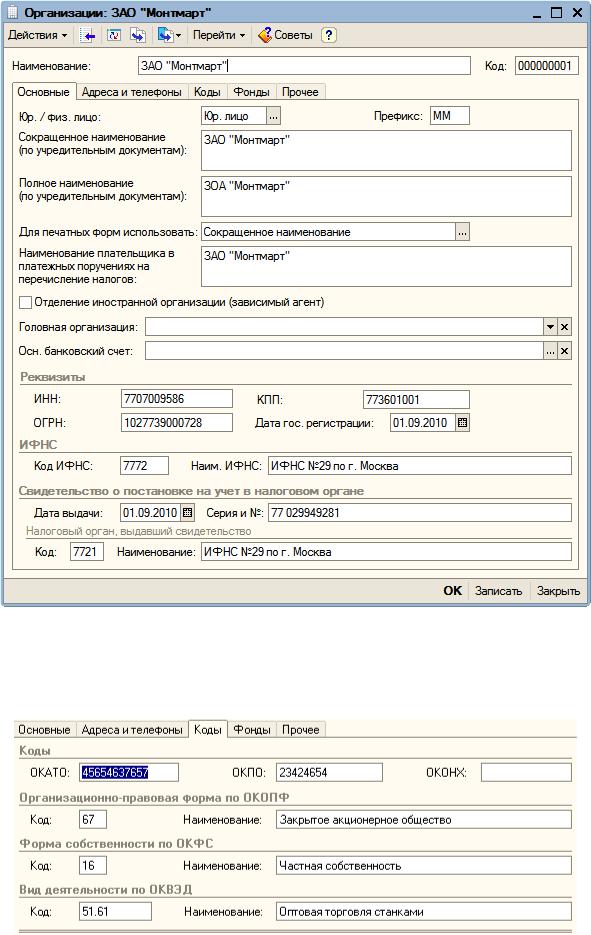Toggle Отделение иностранной организации checkbox
The width and height of the screenshot is (591, 935).
pos(25,303)
